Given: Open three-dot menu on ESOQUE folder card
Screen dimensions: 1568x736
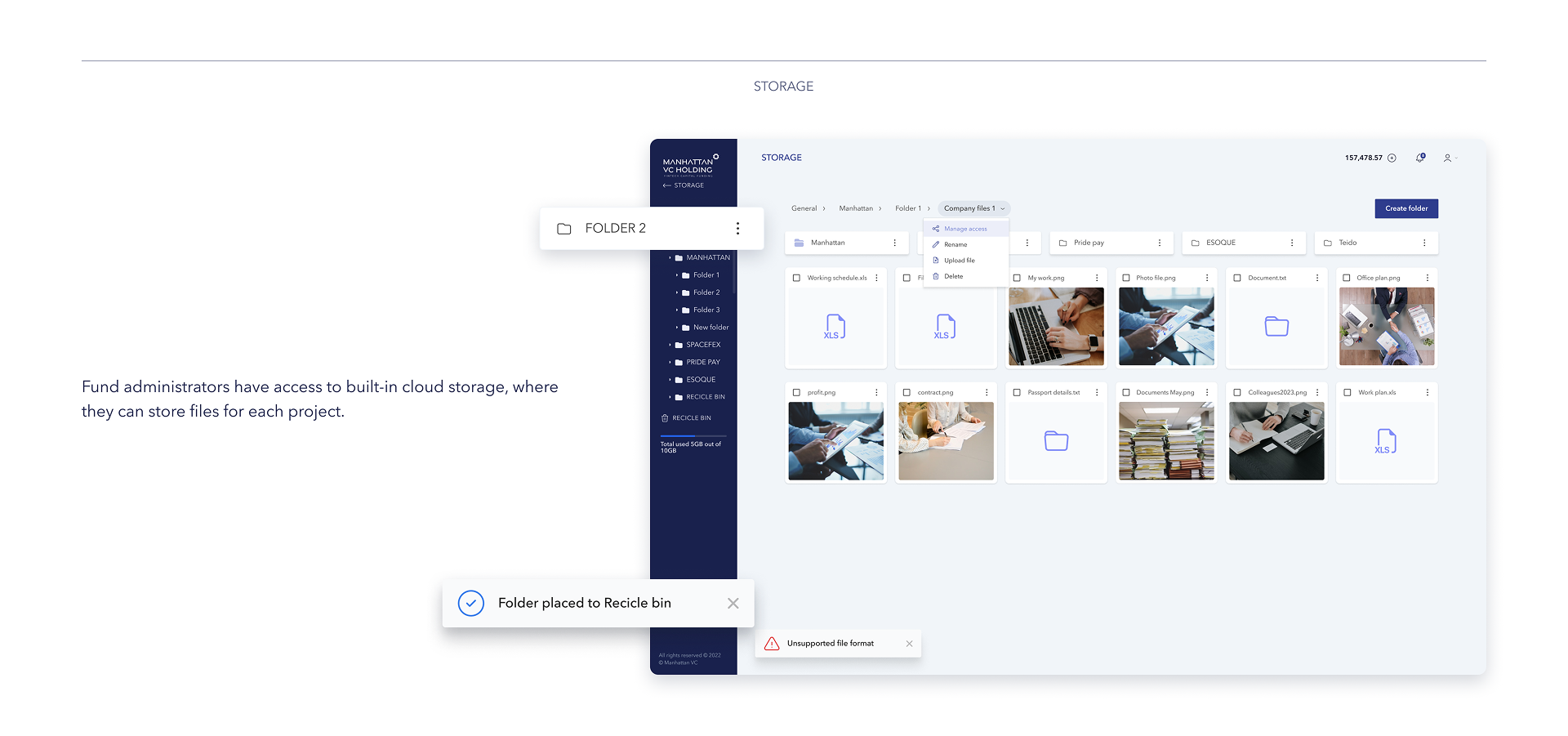Looking at the screenshot, I should (1292, 243).
